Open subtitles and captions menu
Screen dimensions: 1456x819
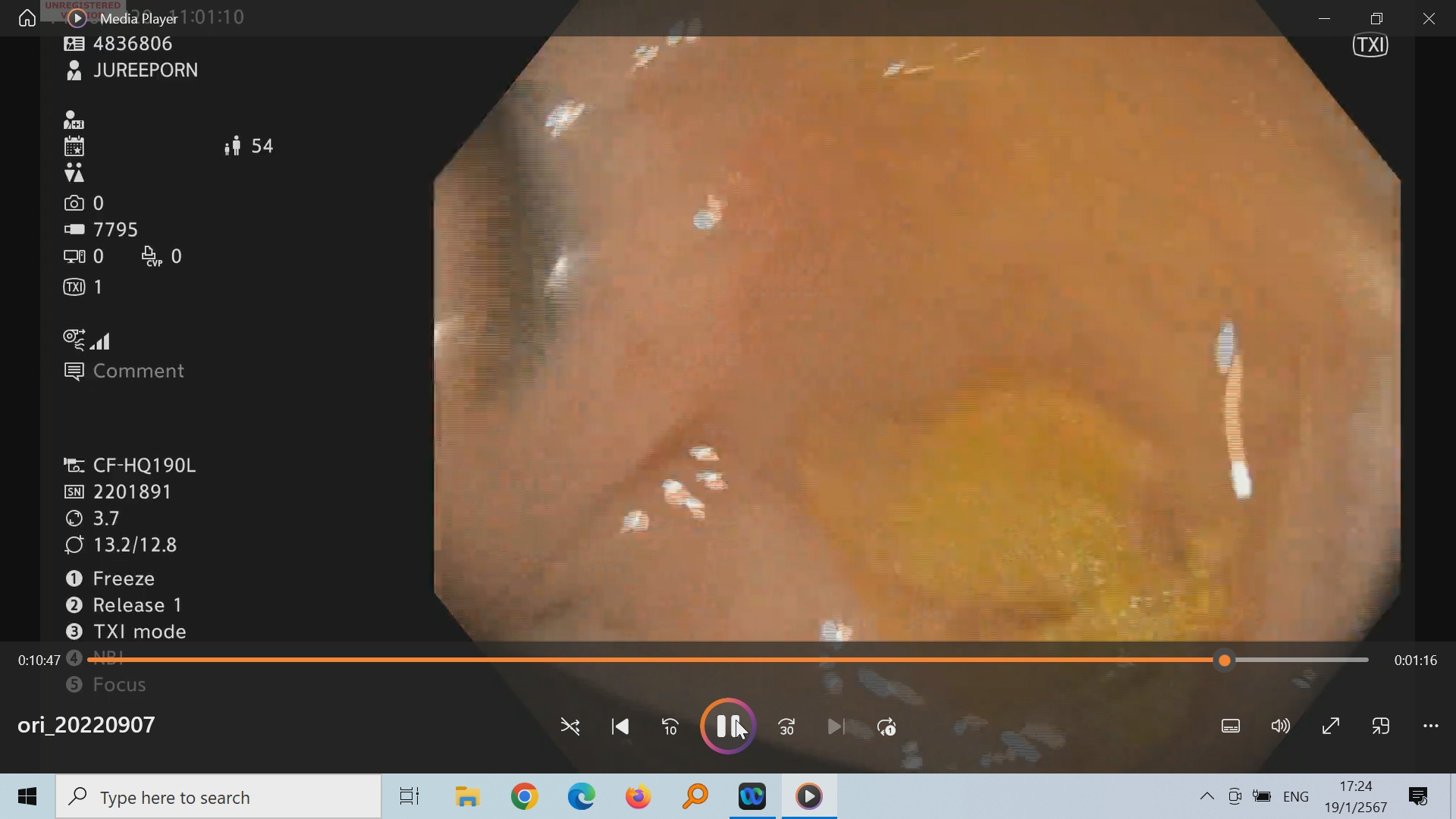click(x=1231, y=726)
